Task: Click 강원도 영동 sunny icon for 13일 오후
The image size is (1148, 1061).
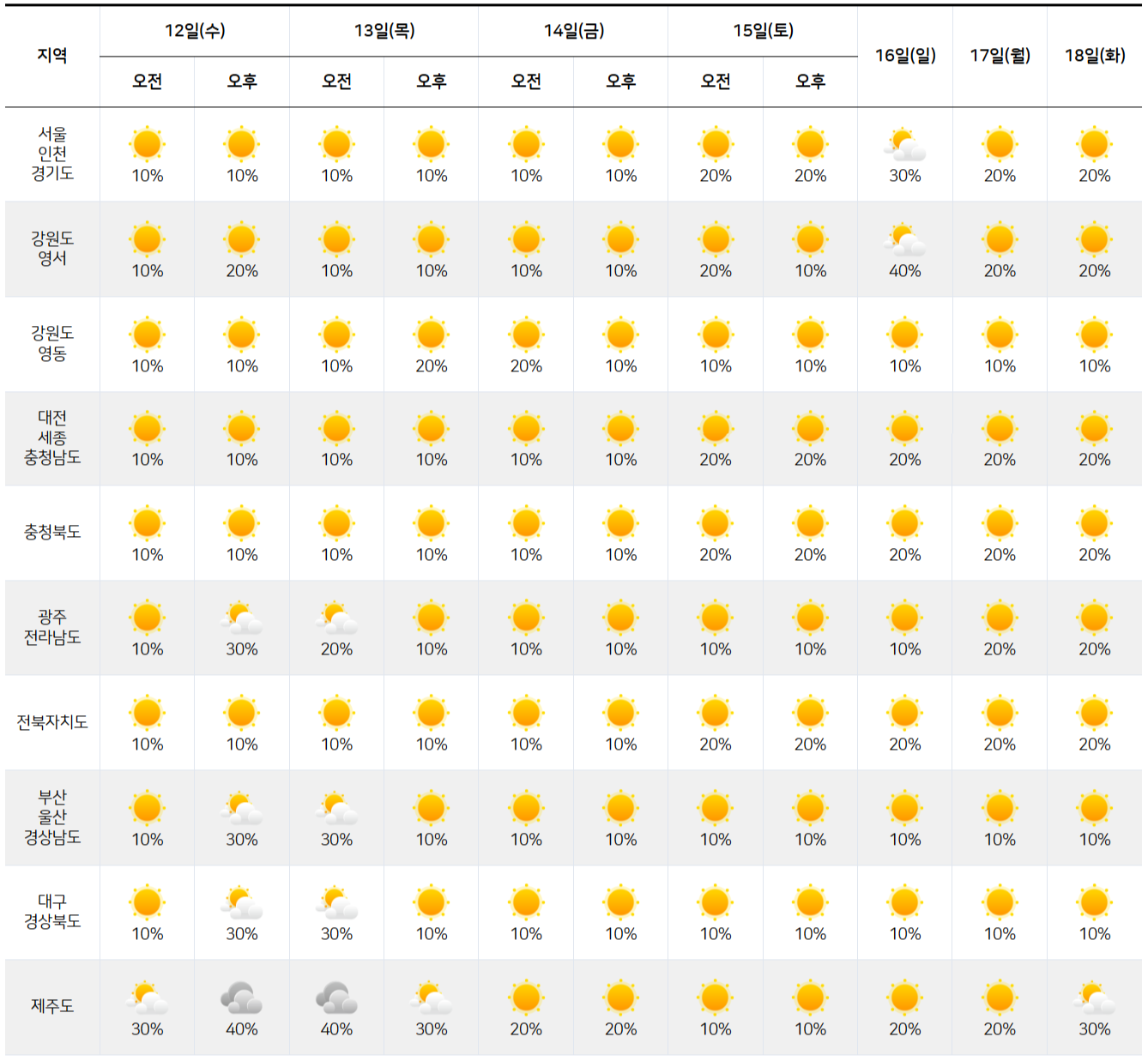Action: tap(431, 335)
